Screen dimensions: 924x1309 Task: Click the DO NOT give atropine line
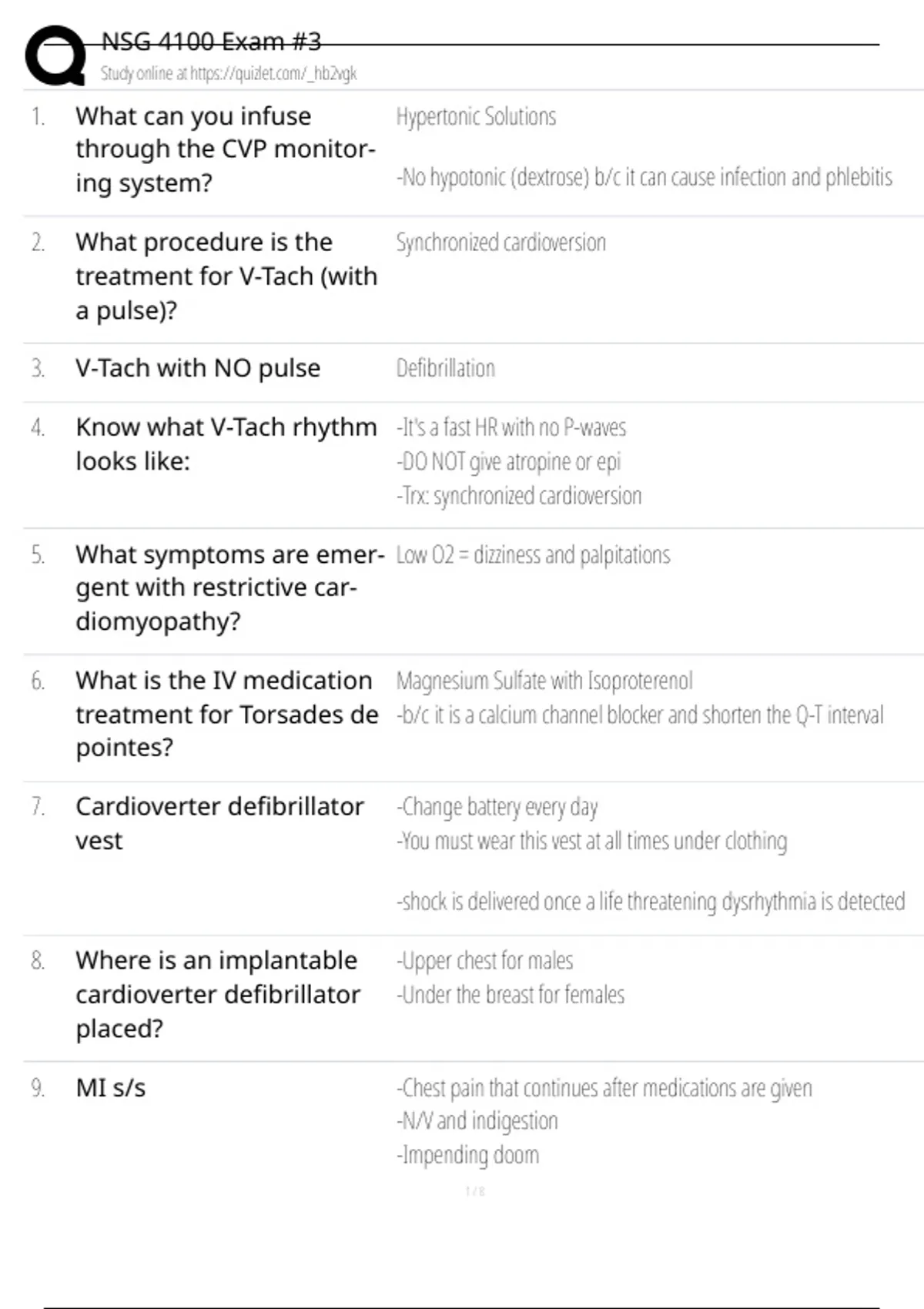(x=508, y=461)
